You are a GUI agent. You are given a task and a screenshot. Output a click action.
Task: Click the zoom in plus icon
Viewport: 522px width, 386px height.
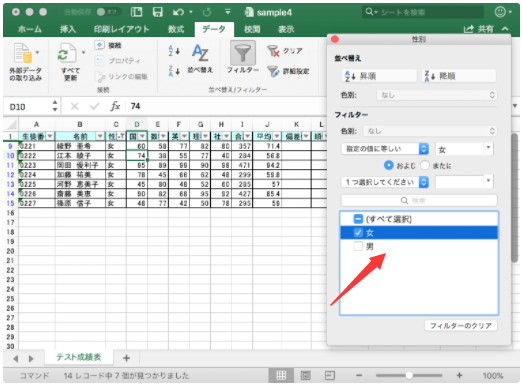[x=459, y=376]
